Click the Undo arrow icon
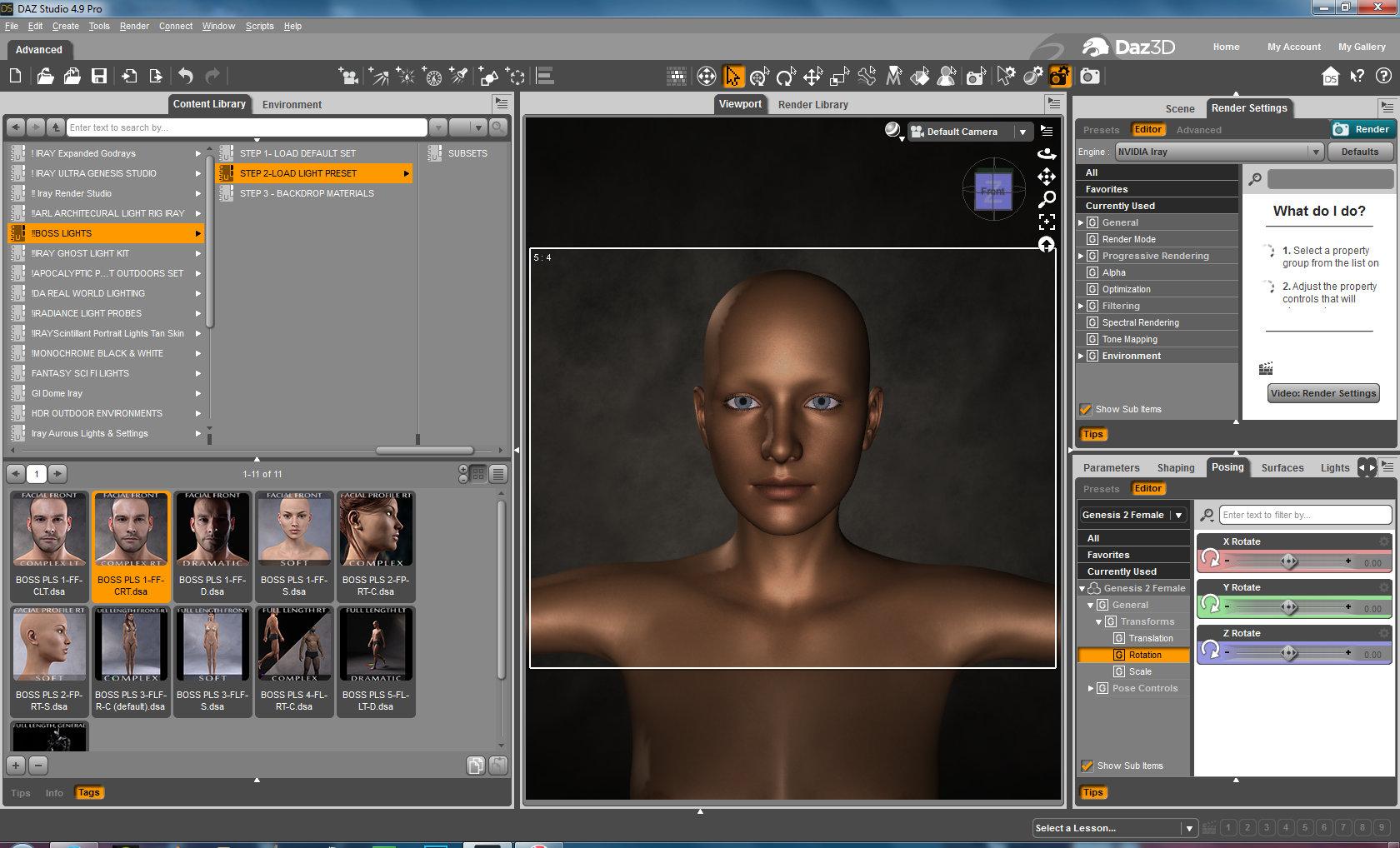This screenshot has height=848, width=1400. pos(185,77)
